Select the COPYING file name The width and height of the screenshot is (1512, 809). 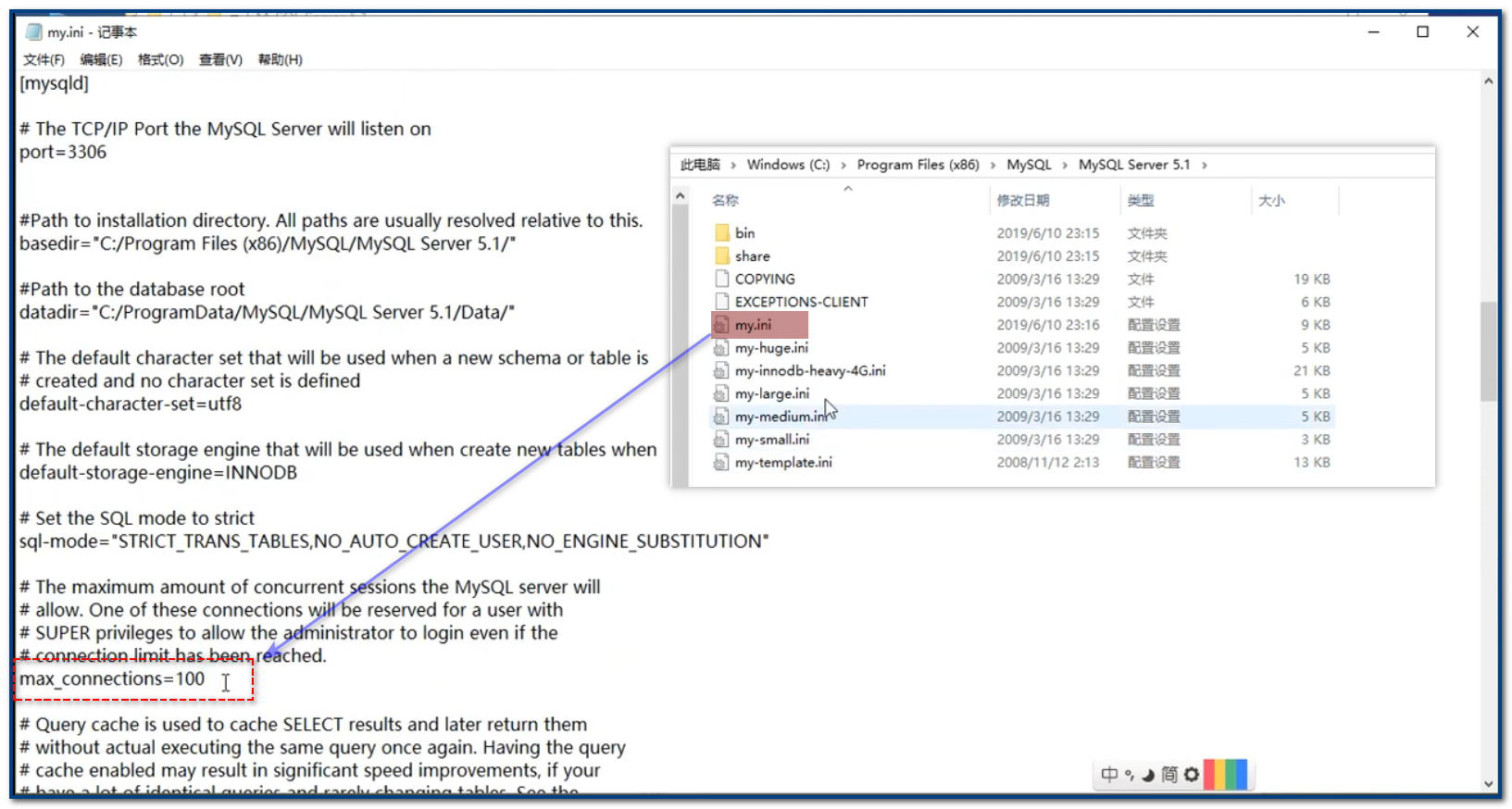click(x=765, y=279)
